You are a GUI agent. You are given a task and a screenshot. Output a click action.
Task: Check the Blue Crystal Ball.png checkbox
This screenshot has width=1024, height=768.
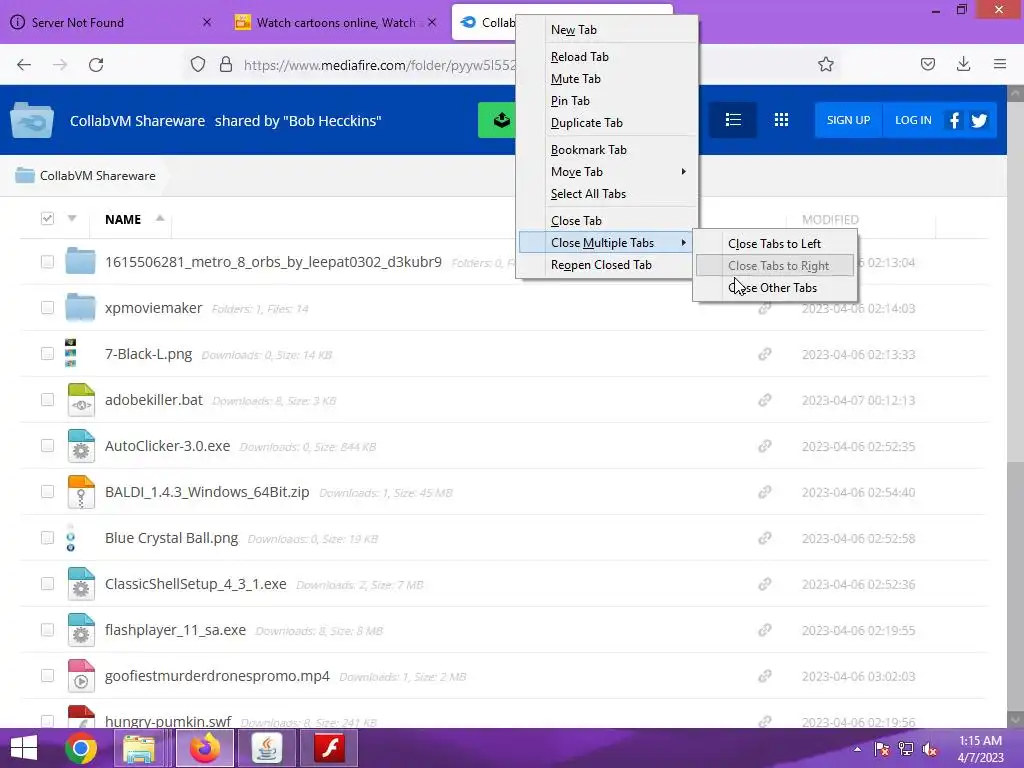tap(47, 537)
